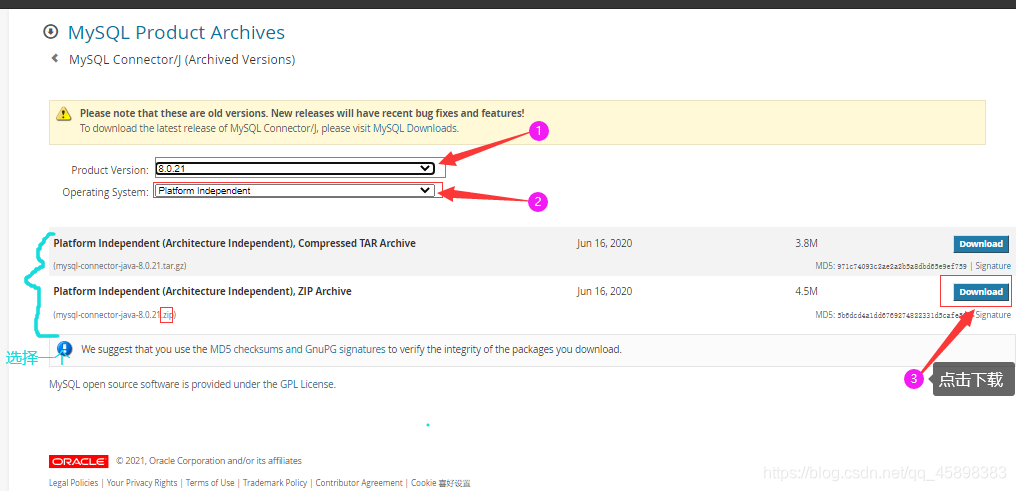
Task: Click the 3.8M file size text
Action: pyautogui.click(x=806, y=244)
